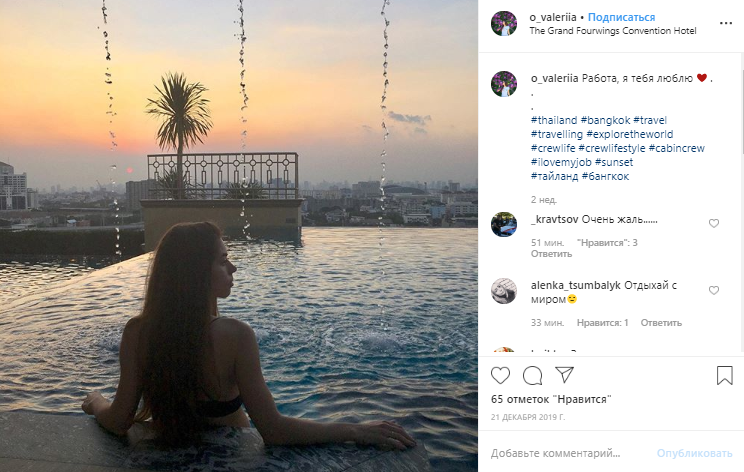
Task: Click the Опубликовать publish button
Action: (x=694, y=452)
